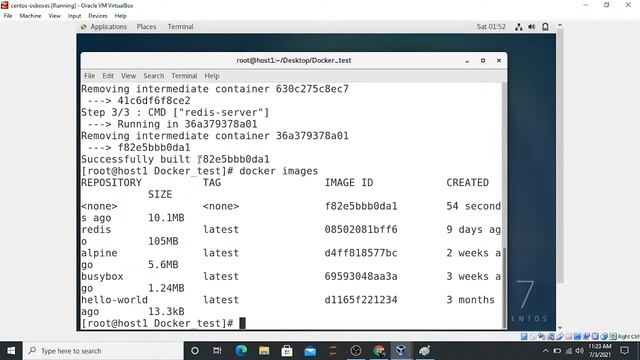Open the Terminal app menu in top bar
Screen dimensions: 640x360
[180, 27]
